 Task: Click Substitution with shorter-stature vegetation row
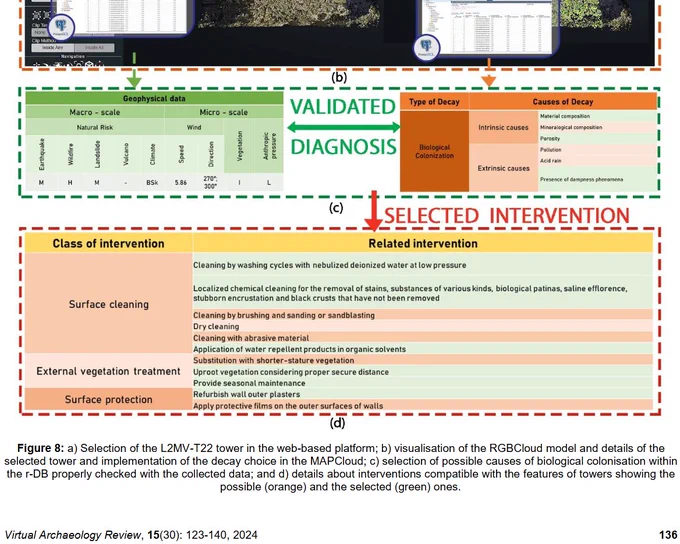click(x=423, y=360)
